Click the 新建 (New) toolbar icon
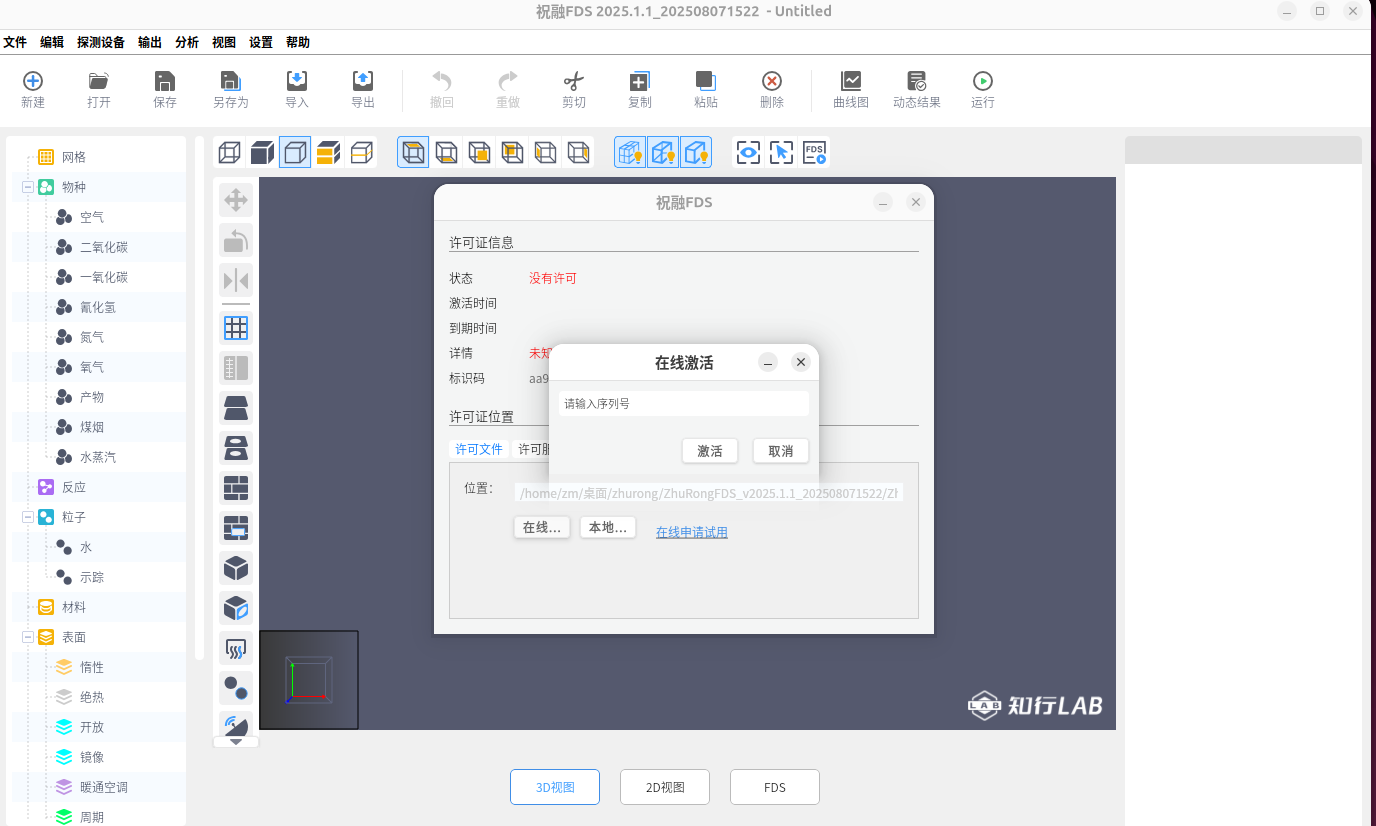 (33, 81)
